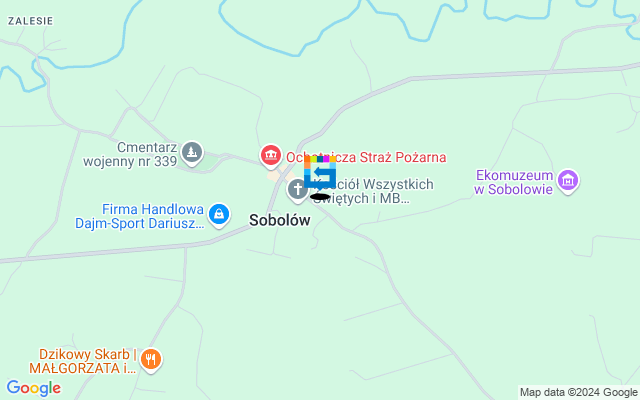
Task: Click the colorful blue arrow marker icon
Action: point(320,172)
